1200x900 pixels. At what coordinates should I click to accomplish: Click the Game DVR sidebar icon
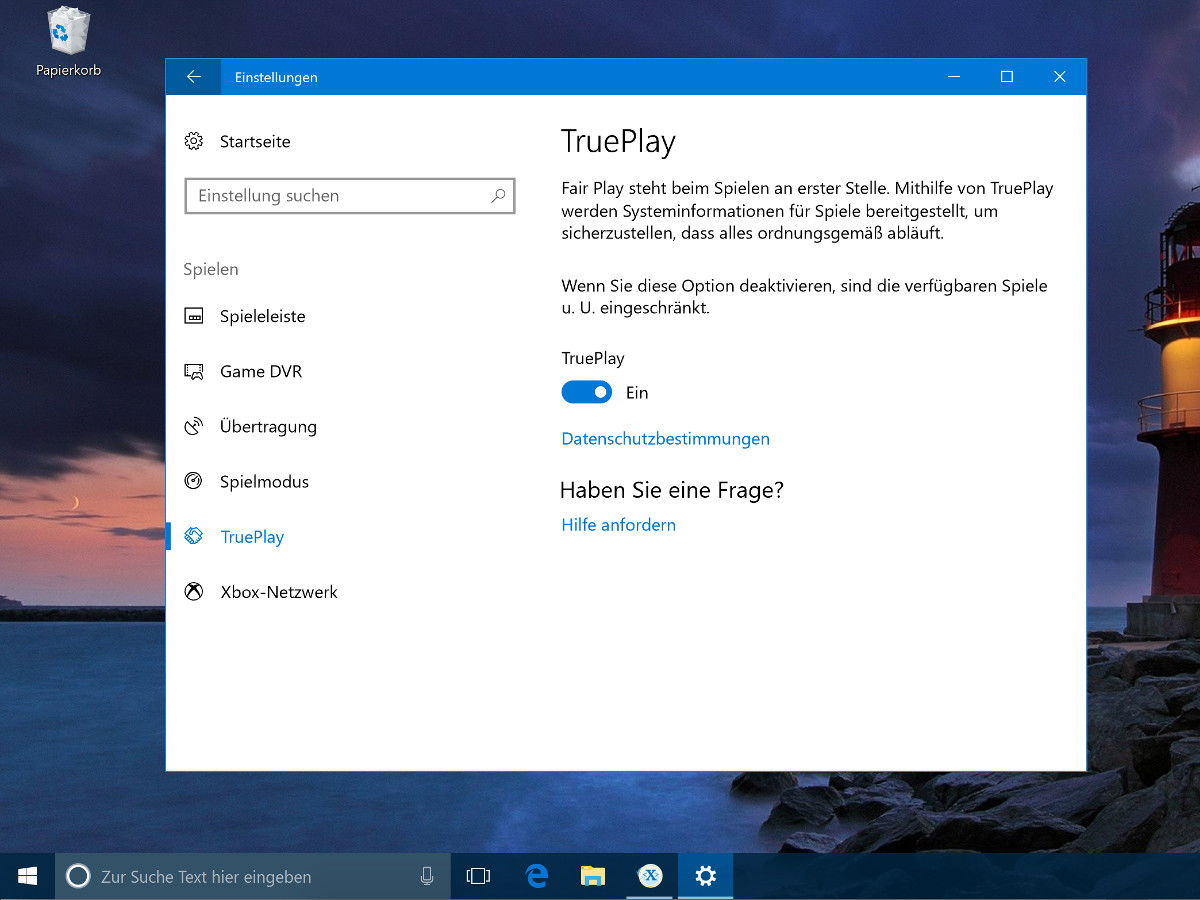coord(194,371)
